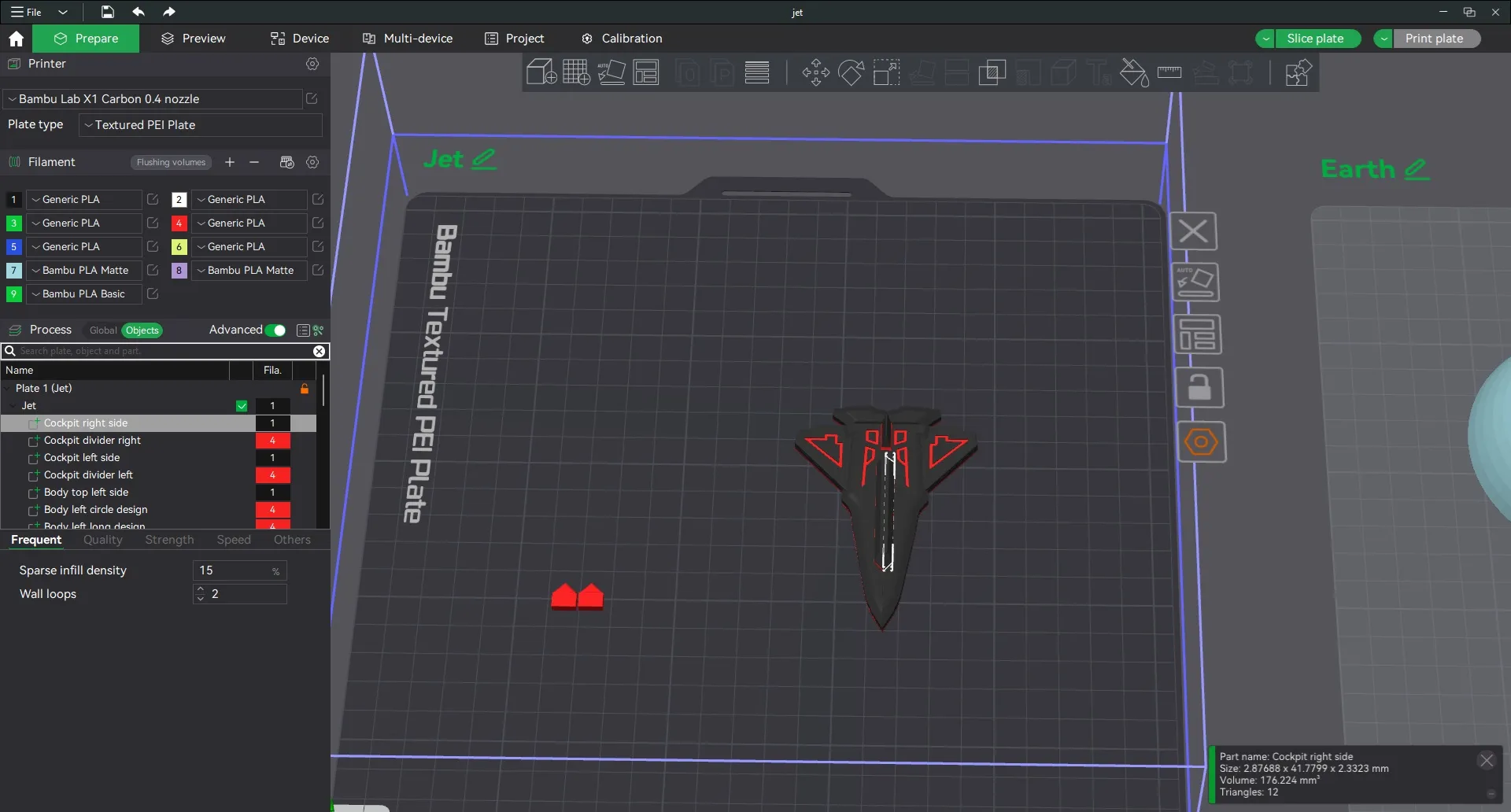Select the Rotate tool
The width and height of the screenshot is (1511, 812).
click(x=851, y=72)
